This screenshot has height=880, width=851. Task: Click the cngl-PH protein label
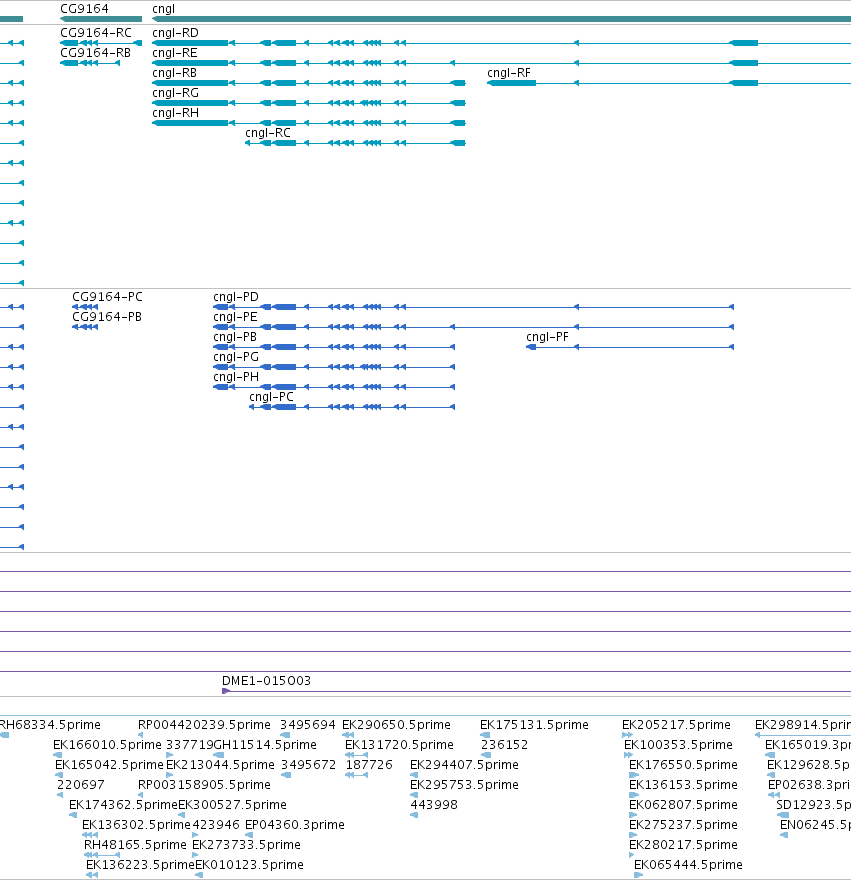tap(236, 377)
